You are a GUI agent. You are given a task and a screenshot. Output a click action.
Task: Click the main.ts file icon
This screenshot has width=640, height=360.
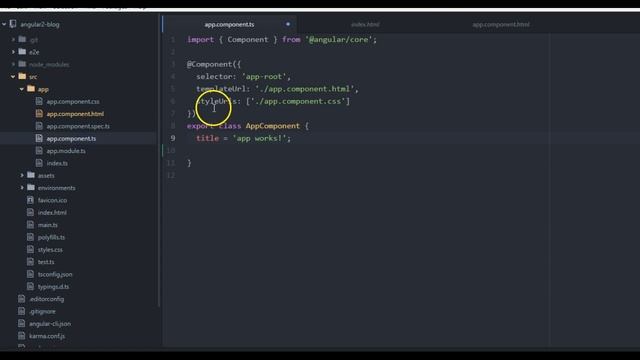[x=30, y=224]
